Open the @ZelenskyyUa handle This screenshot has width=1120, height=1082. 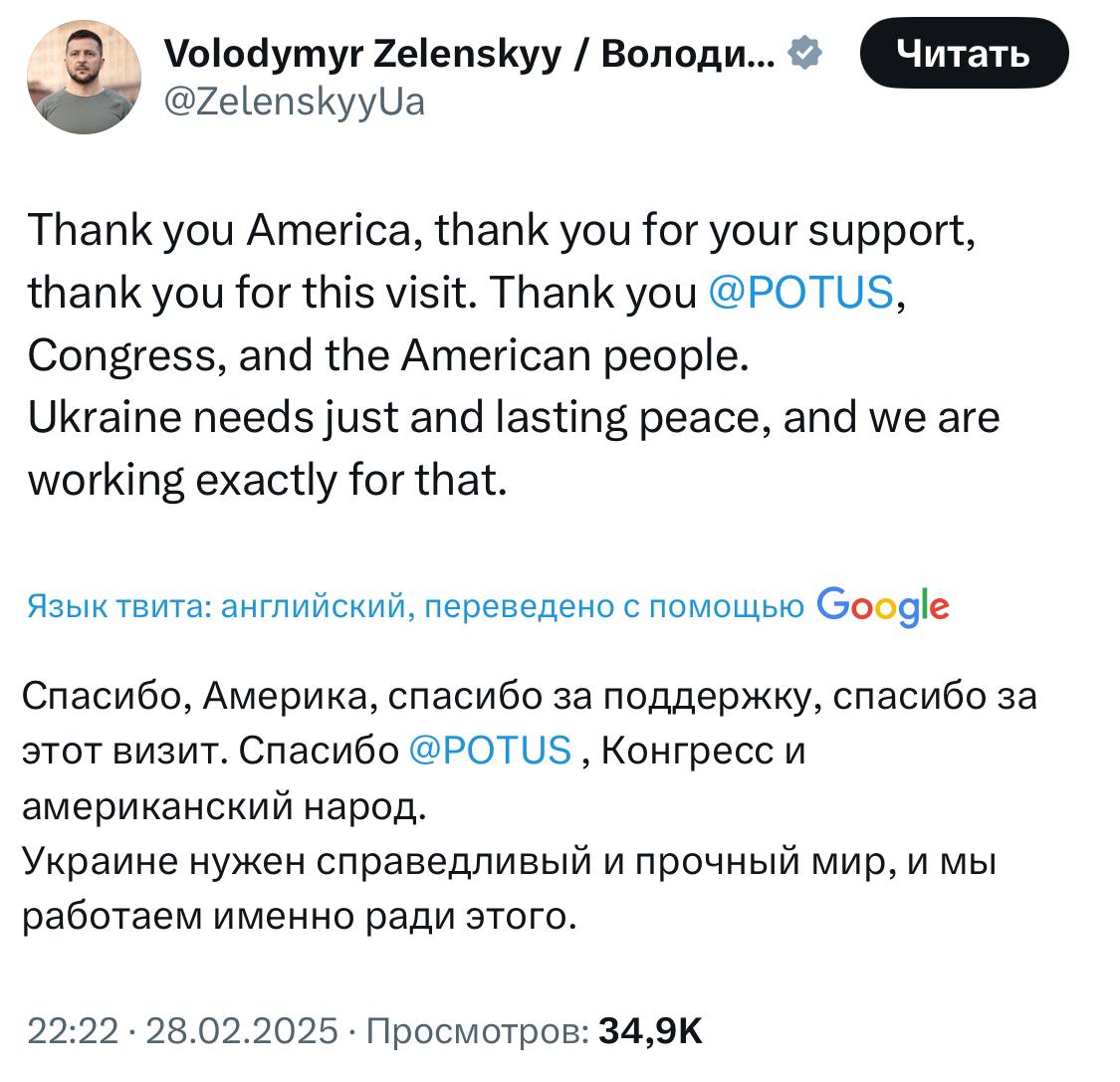click(295, 103)
